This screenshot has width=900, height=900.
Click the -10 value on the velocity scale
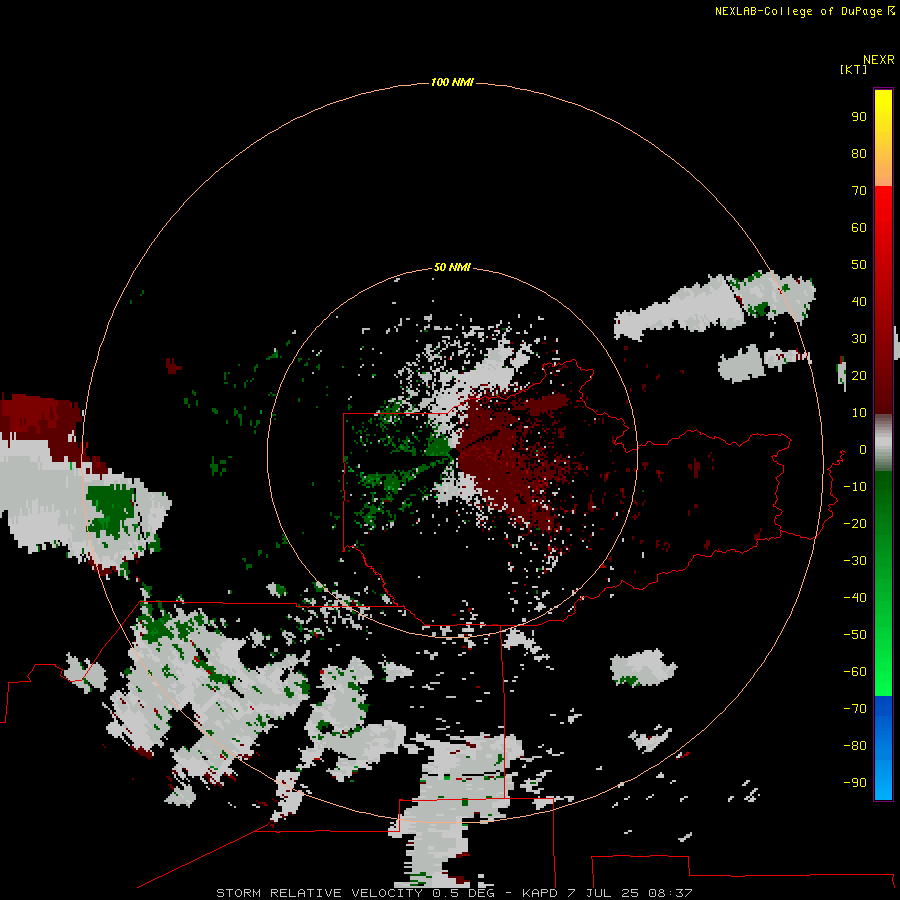(x=855, y=487)
